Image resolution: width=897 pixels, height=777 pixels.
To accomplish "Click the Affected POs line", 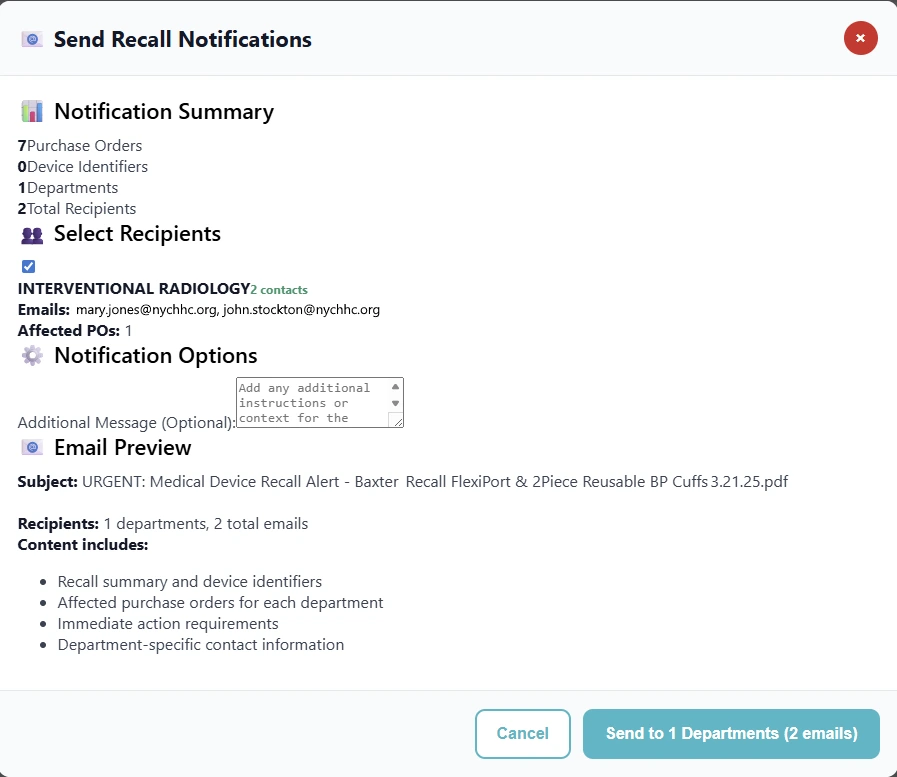I will [75, 331].
